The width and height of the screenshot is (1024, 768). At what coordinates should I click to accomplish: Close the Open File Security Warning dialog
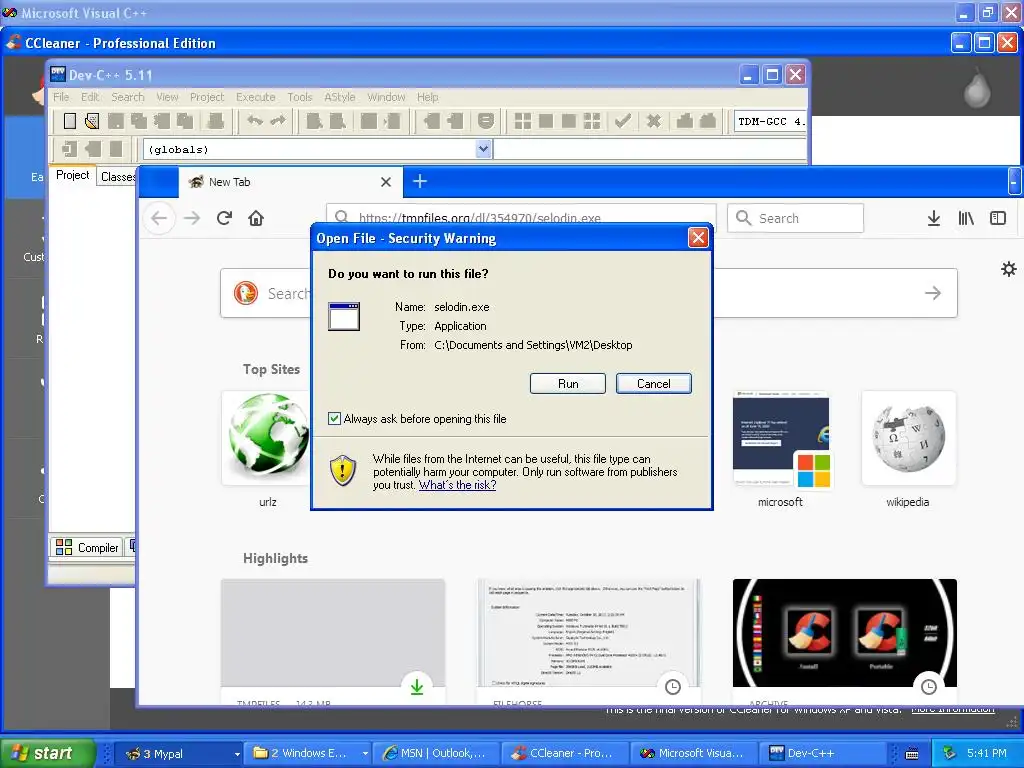[x=698, y=238]
